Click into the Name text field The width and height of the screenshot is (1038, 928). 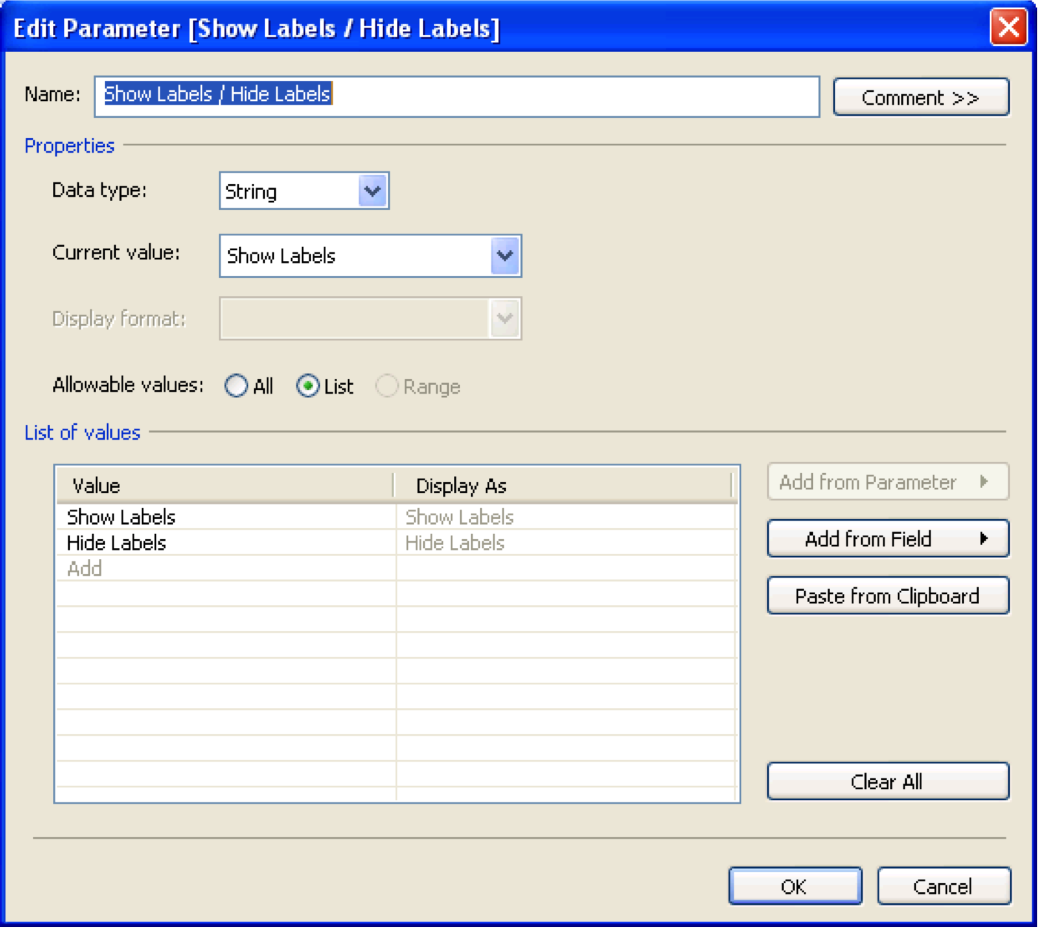pyautogui.click(x=457, y=96)
